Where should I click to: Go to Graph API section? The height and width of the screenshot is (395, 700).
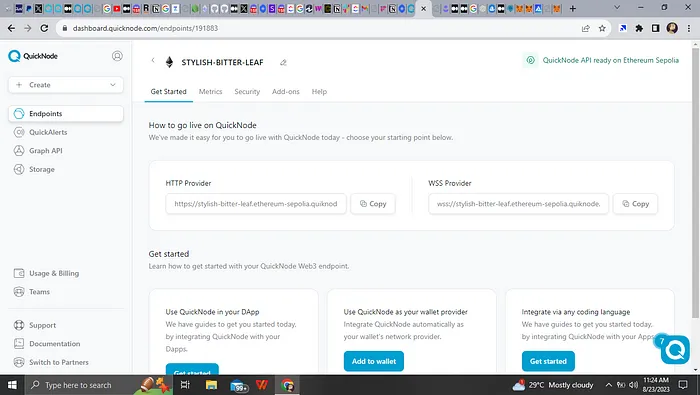point(46,151)
